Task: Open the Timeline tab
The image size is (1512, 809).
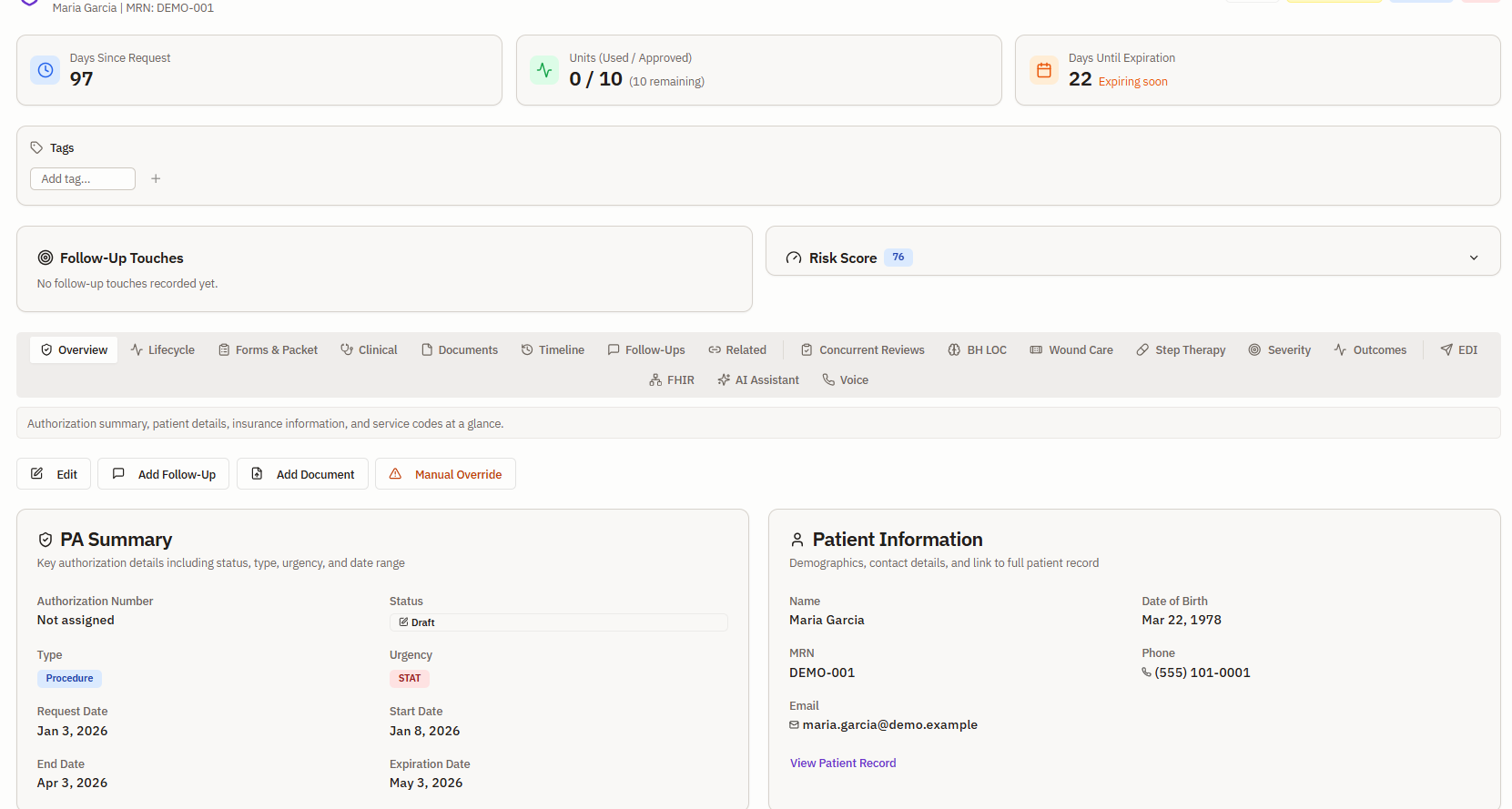Action: pos(553,349)
